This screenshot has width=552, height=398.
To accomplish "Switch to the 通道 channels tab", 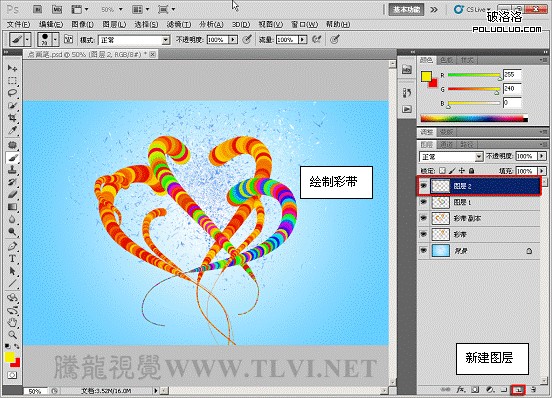I will click(x=447, y=145).
